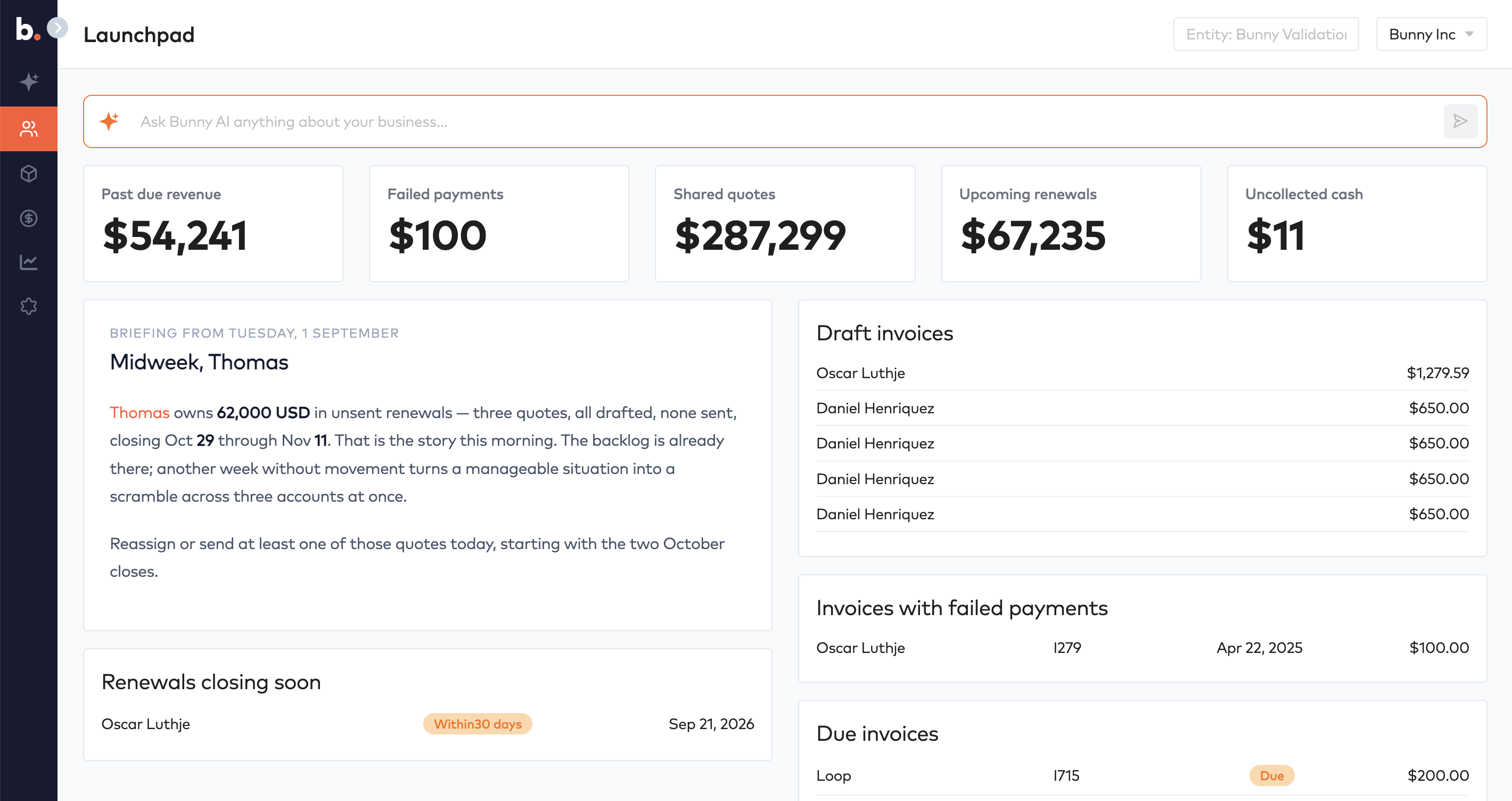
Task: Click the Within30 days badge
Action: click(x=478, y=724)
